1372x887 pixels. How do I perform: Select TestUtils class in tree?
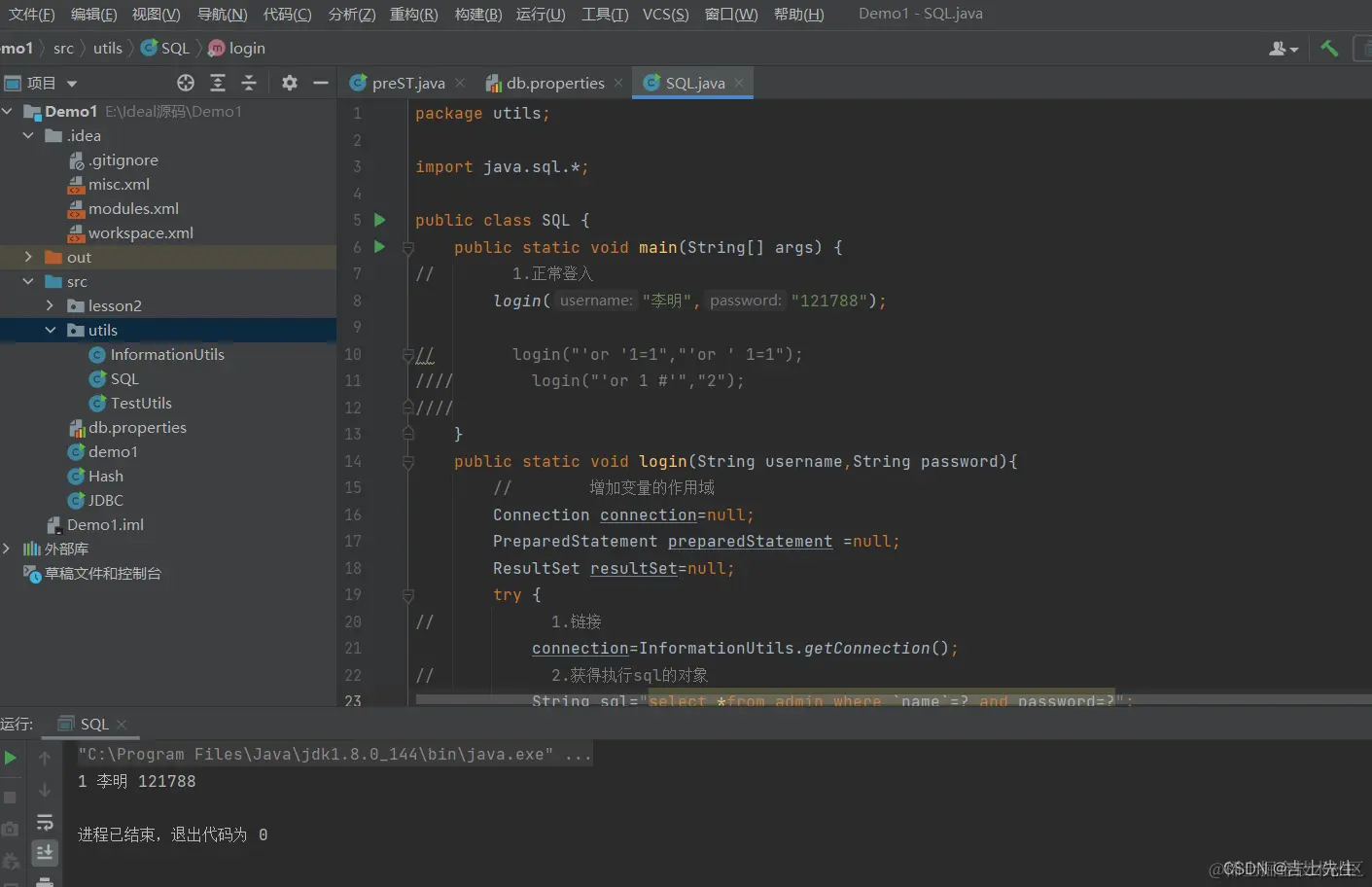pyautogui.click(x=140, y=403)
